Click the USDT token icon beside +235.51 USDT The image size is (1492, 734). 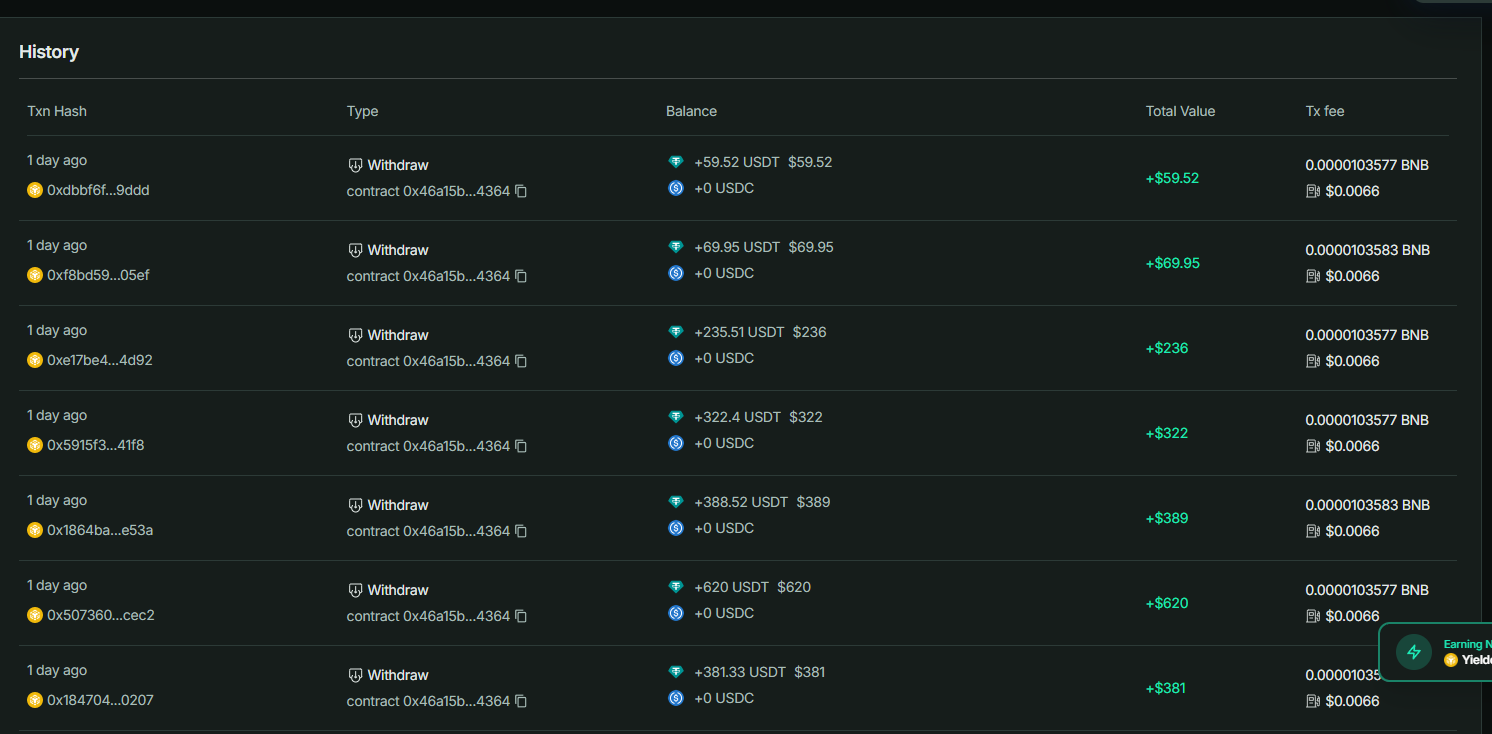pos(676,332)
